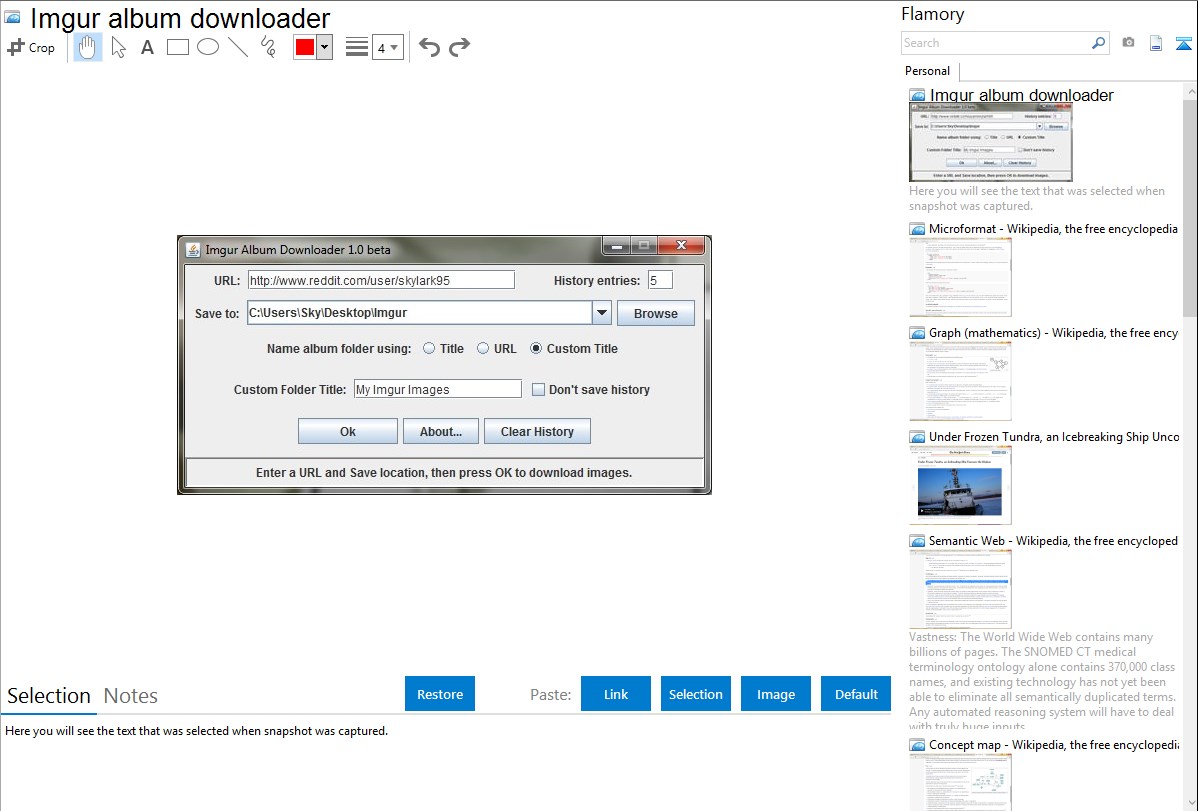Click the Default paste button
Screen dimensions: 1198x811
[x=856, y=694]
